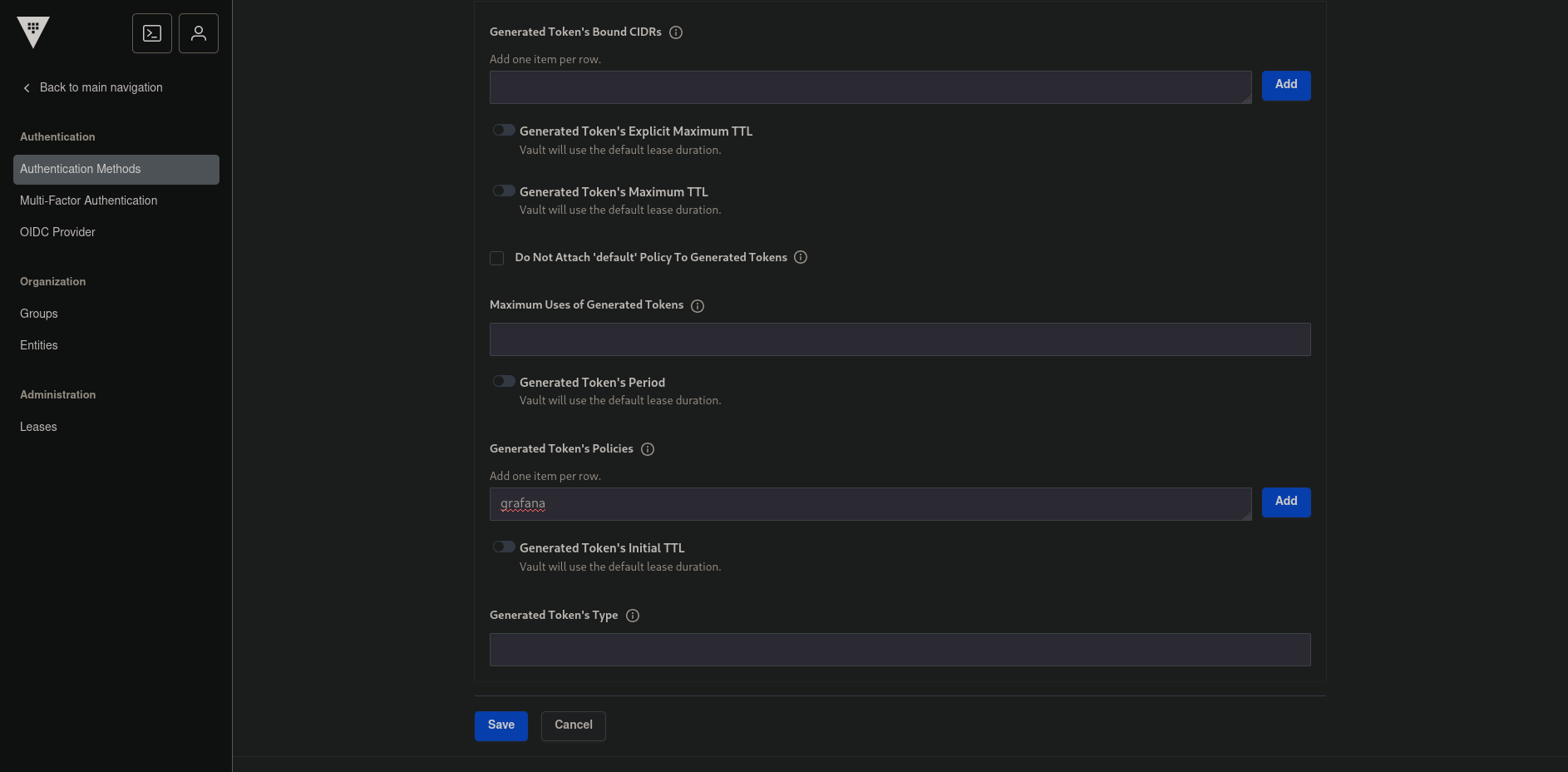Click the Maximum Uses of Generated Tokens field

click(900, 339)
